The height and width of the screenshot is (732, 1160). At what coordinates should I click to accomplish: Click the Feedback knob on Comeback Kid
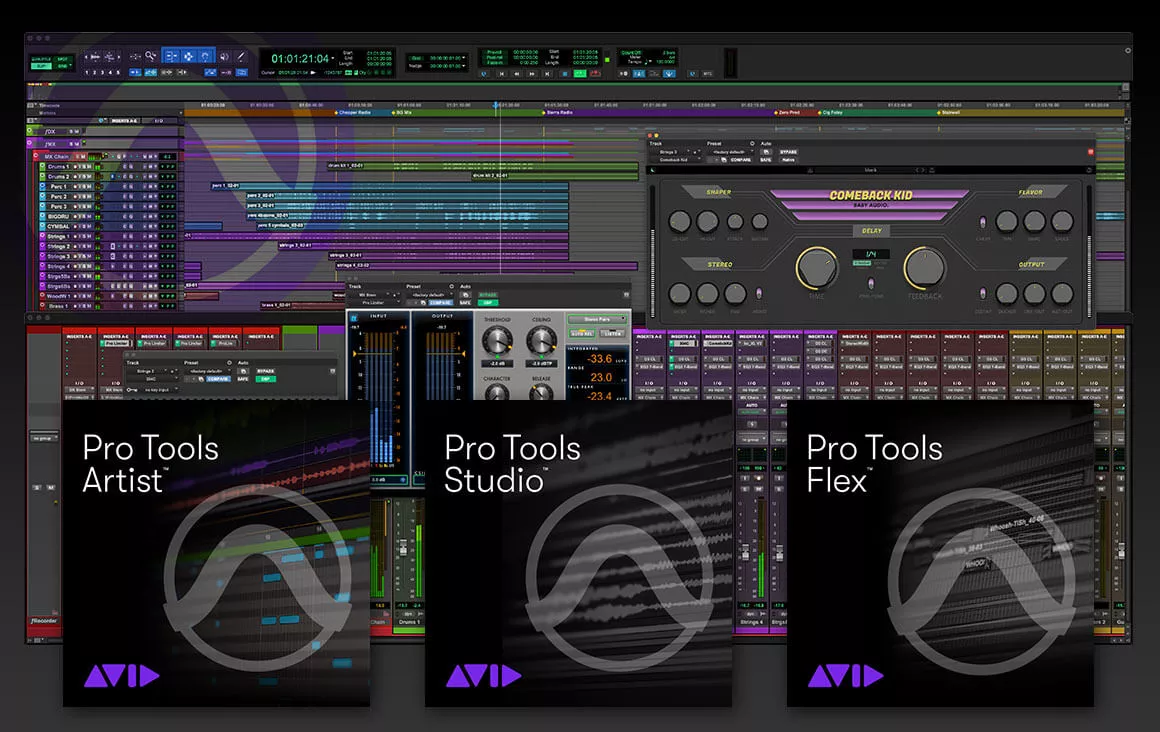click(x=924, y=268)
